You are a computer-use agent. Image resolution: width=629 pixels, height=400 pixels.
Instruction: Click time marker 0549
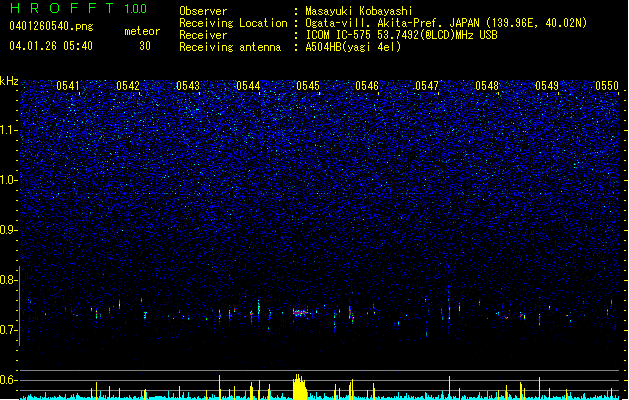[x=547, y=86]
